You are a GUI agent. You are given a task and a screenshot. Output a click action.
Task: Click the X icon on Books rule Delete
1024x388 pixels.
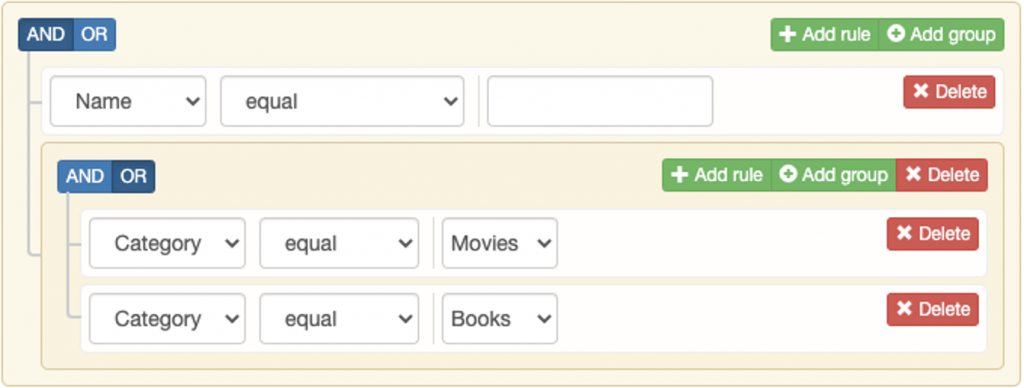(904, 308)
